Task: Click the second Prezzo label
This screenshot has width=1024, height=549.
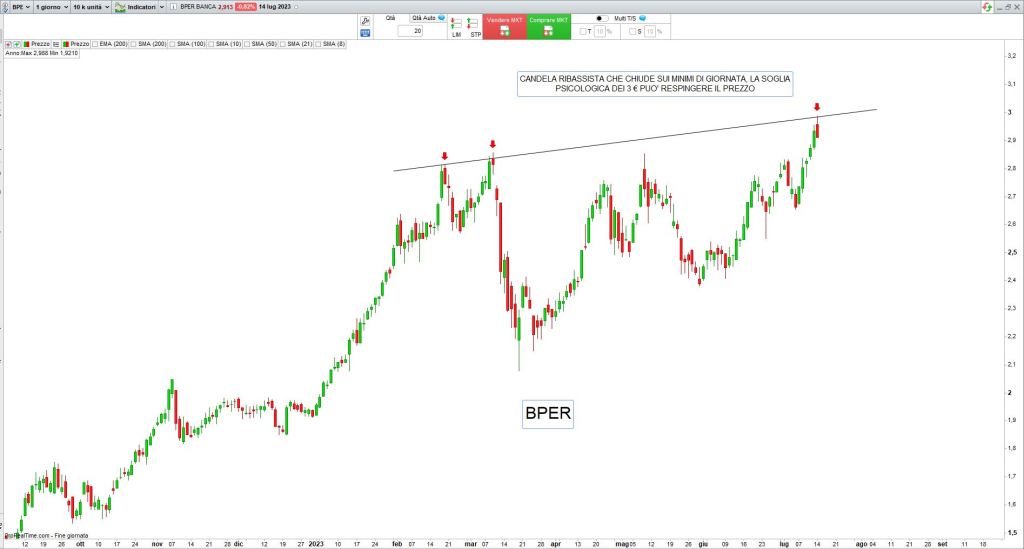Action: click(x=80, y=44)
